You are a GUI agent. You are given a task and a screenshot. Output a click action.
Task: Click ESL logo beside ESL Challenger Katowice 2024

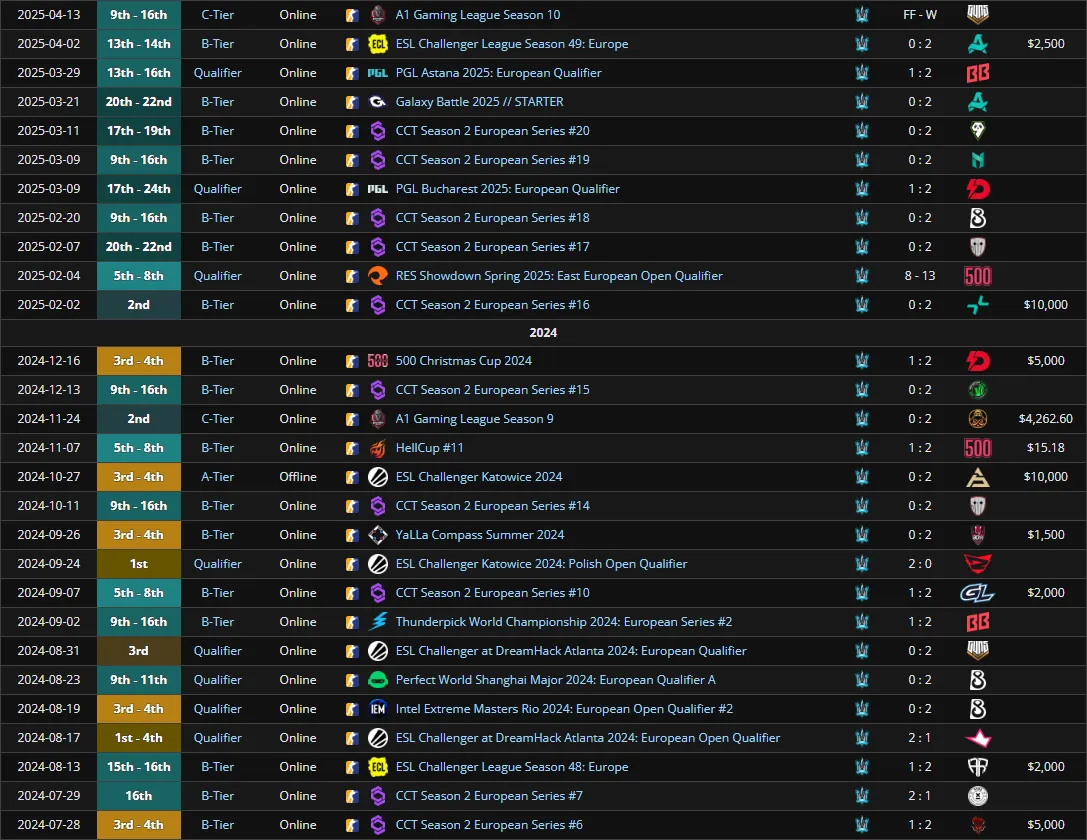click(378, 477)
